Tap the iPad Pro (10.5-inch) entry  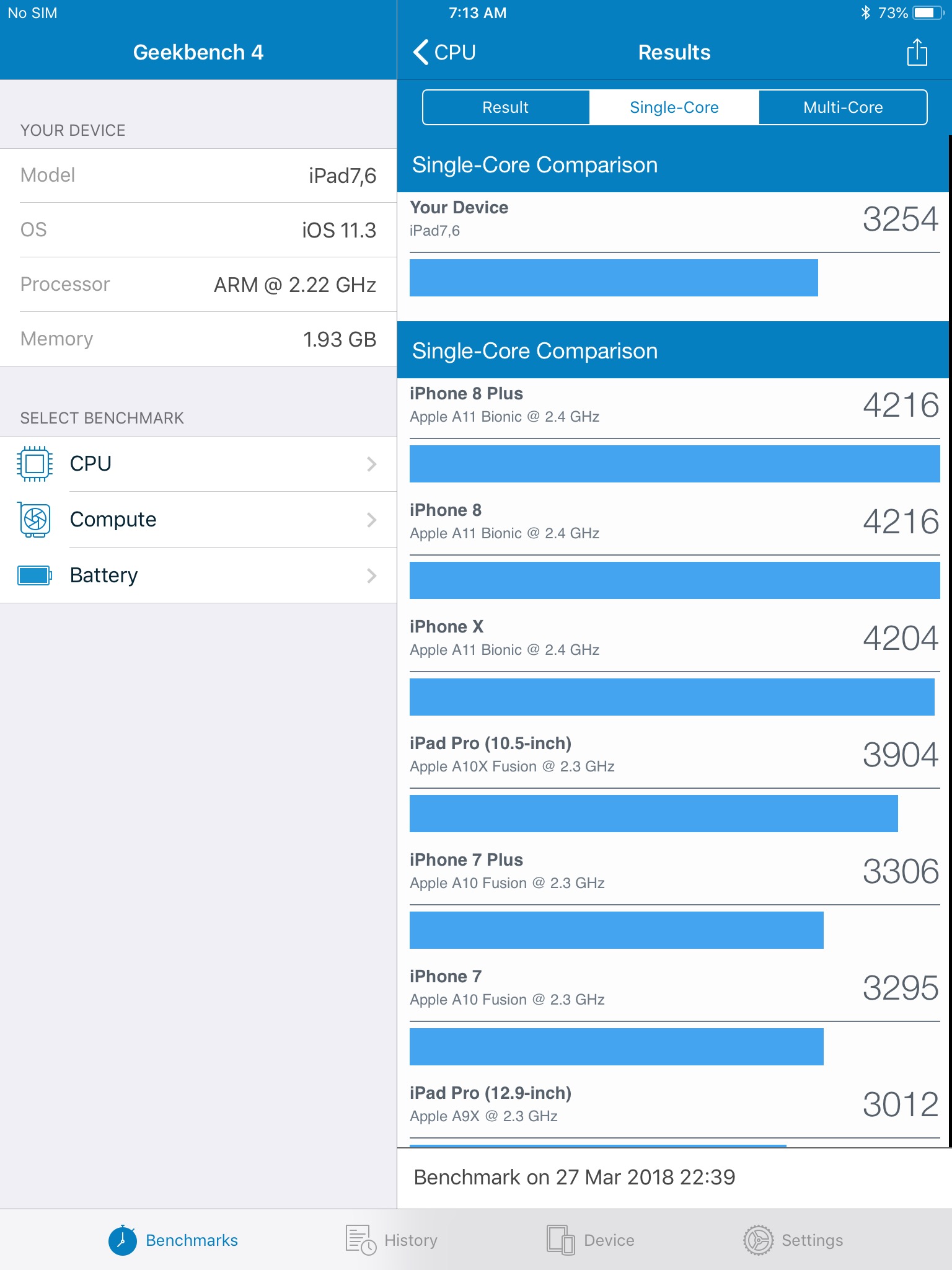pyautogui.click(x=674, y=755)
